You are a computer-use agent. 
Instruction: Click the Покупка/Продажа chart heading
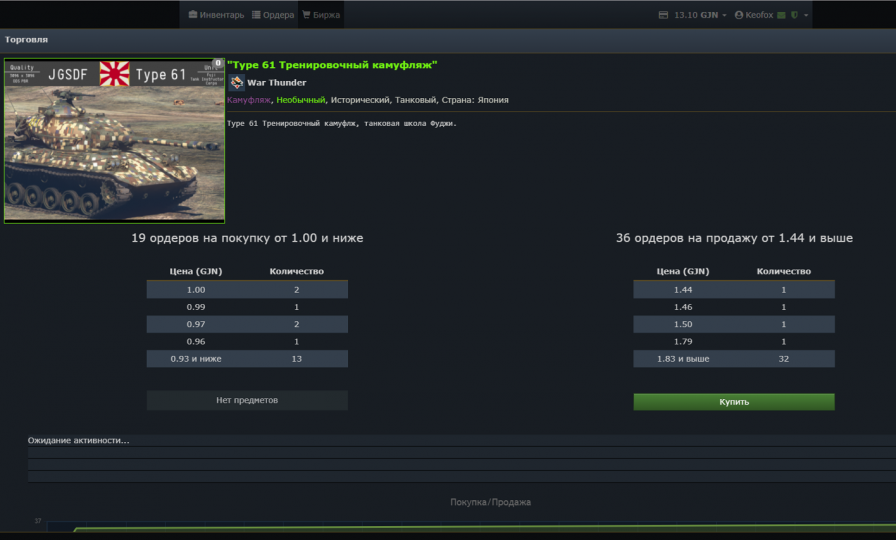tap(490, 502)
